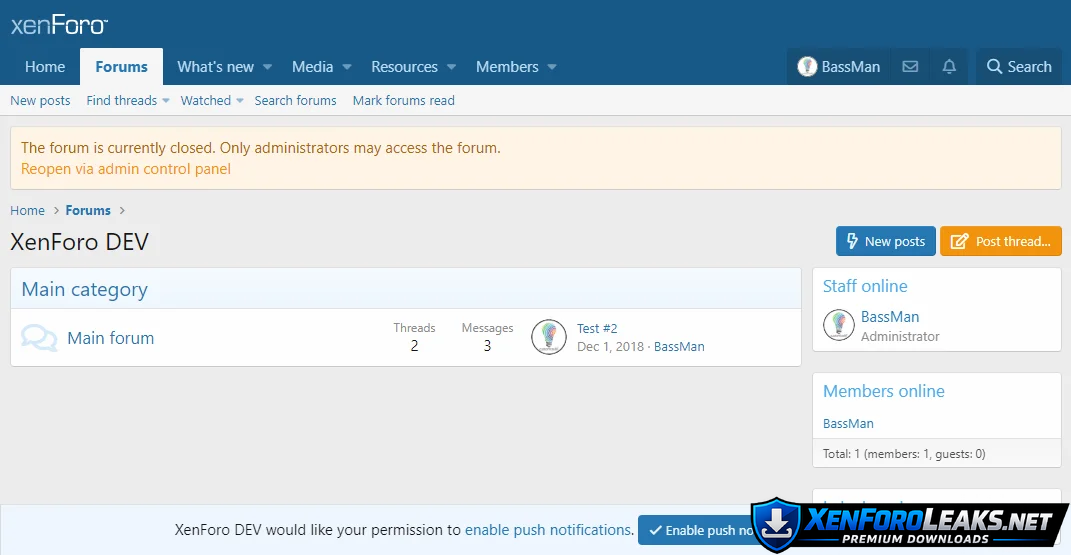Click the XenForo logo
Viewport: 1071px width, 555px height.
coord(59,25)
